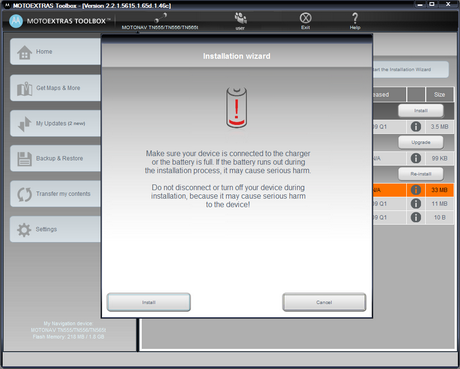Click the Install button in the wizard
Screen dimensions: 460x369
pos(149,302)
